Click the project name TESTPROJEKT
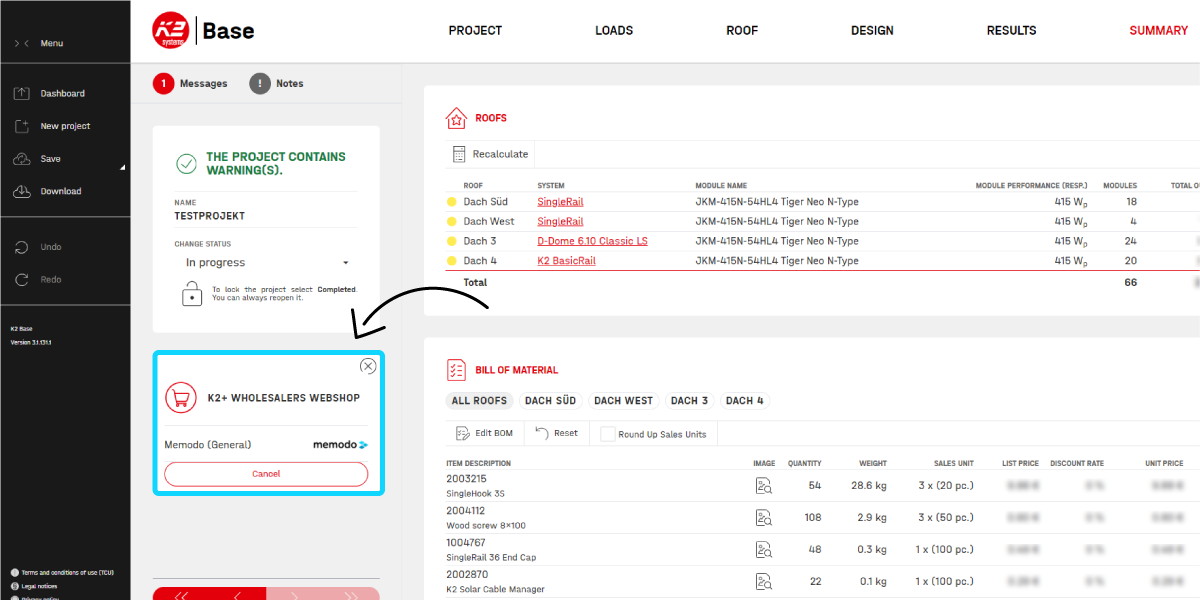The height and width of the screenshot is (600, 1200). [209, 216]
